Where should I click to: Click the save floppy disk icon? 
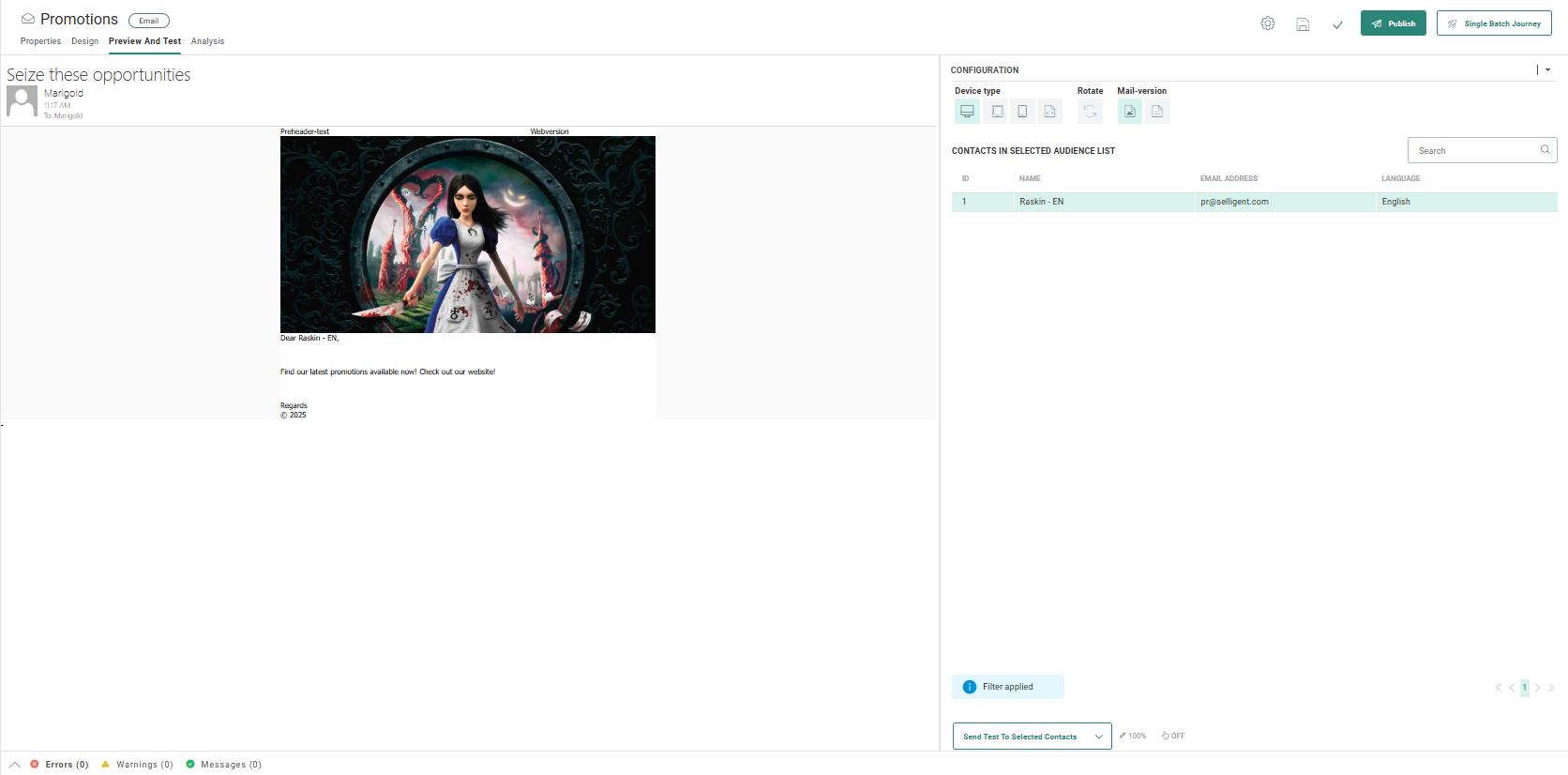[1303, 24]
